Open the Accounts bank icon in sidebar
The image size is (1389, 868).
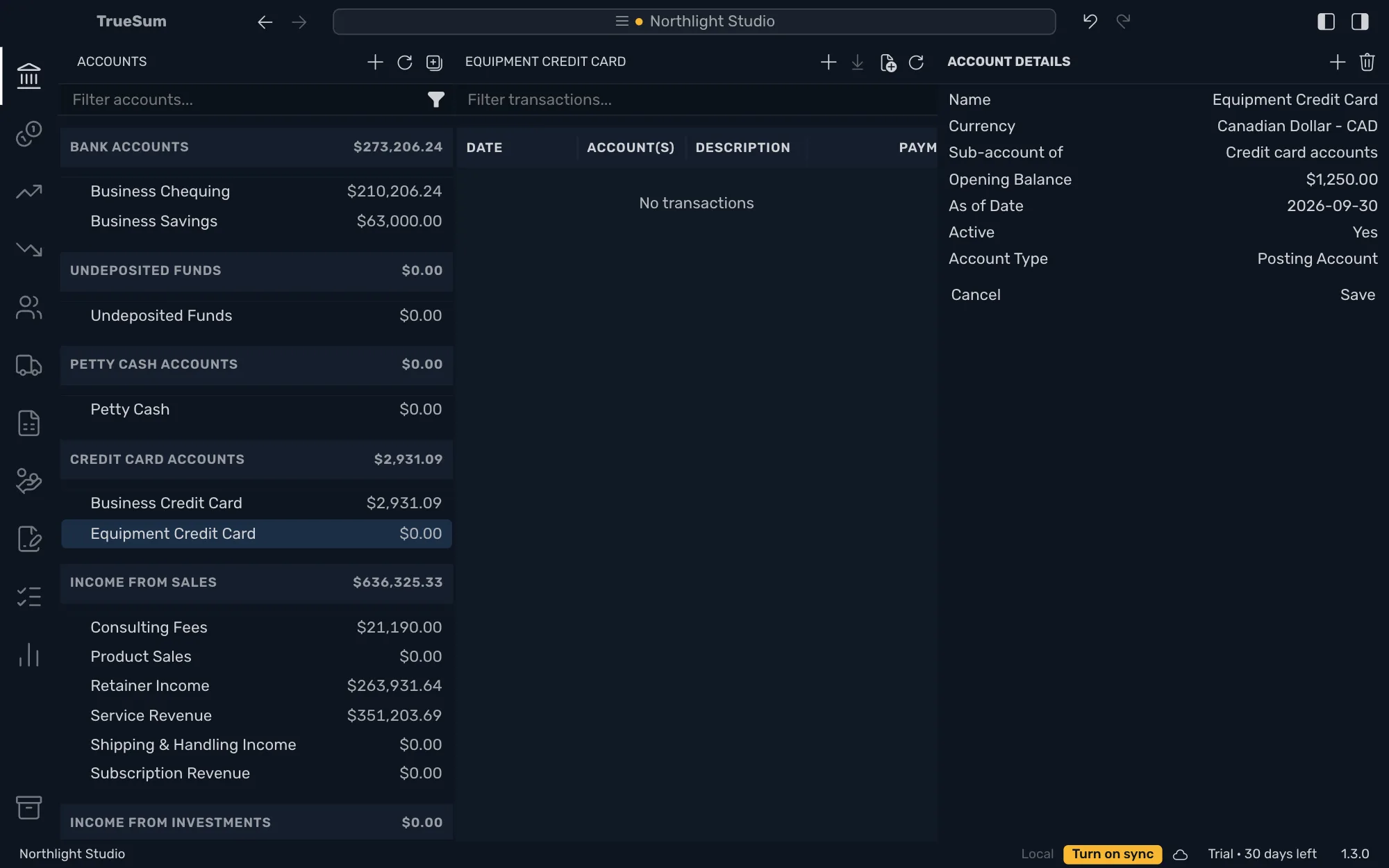[28, 76]
